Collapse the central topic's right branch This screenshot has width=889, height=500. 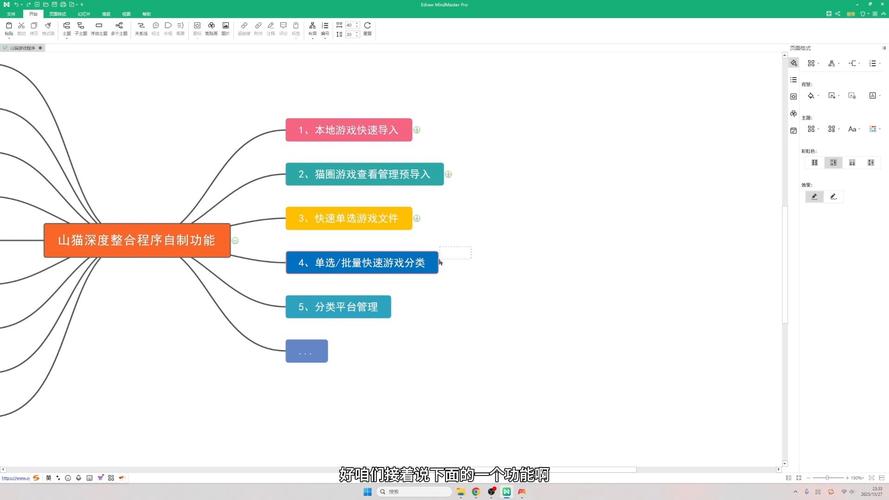(235, 240)
